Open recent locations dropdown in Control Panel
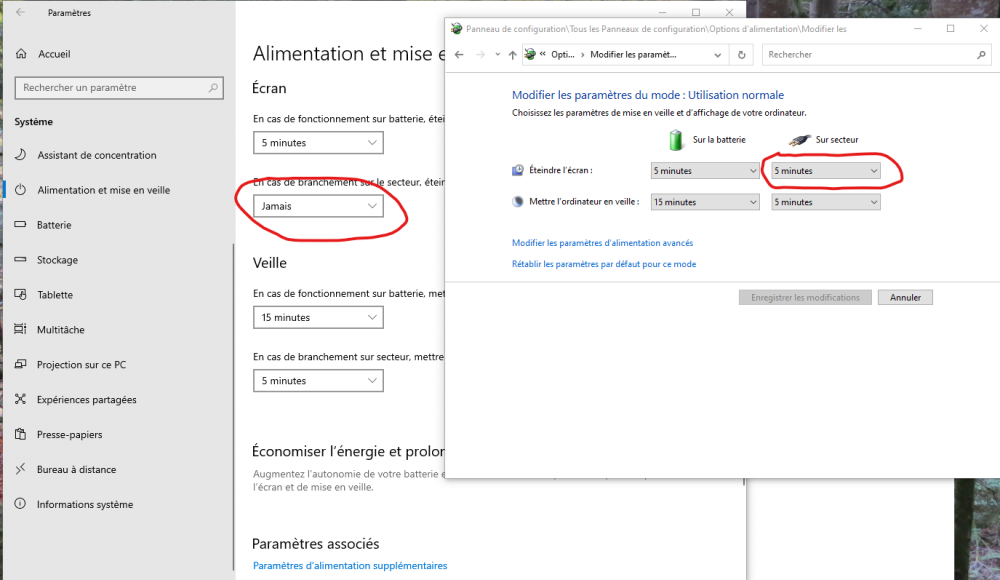The width and height of the screenshot is (1000, 580). point(497,55)
